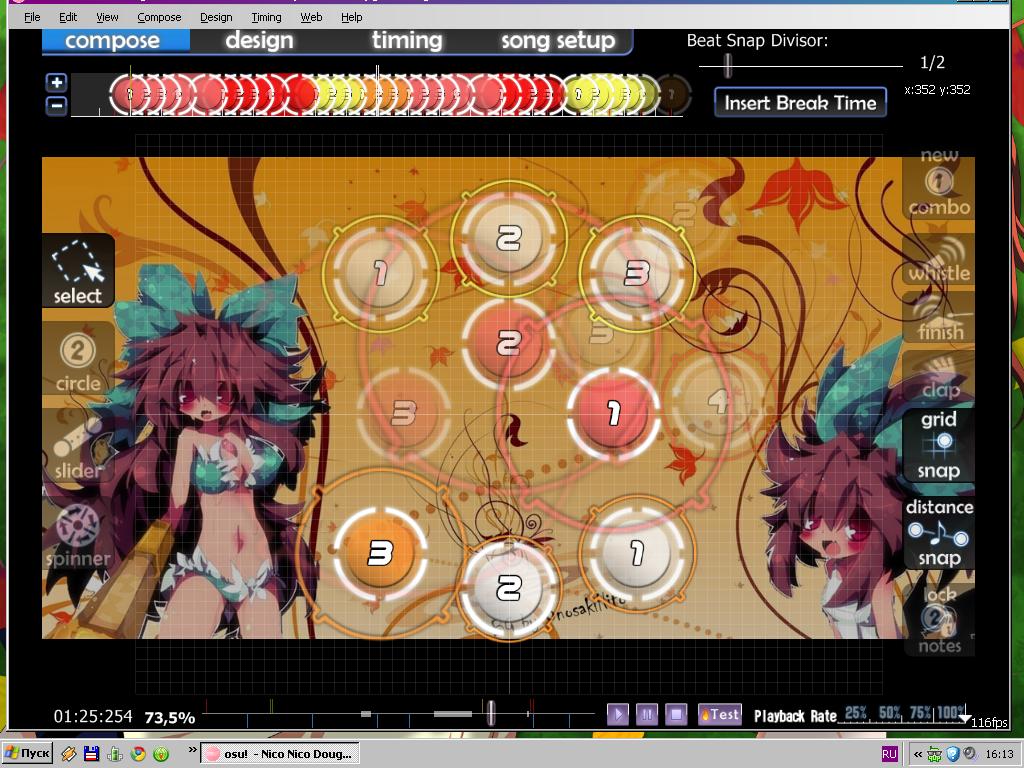Choose the select tool
Viewport: 1024px width, 768px height.
point(78,271)
